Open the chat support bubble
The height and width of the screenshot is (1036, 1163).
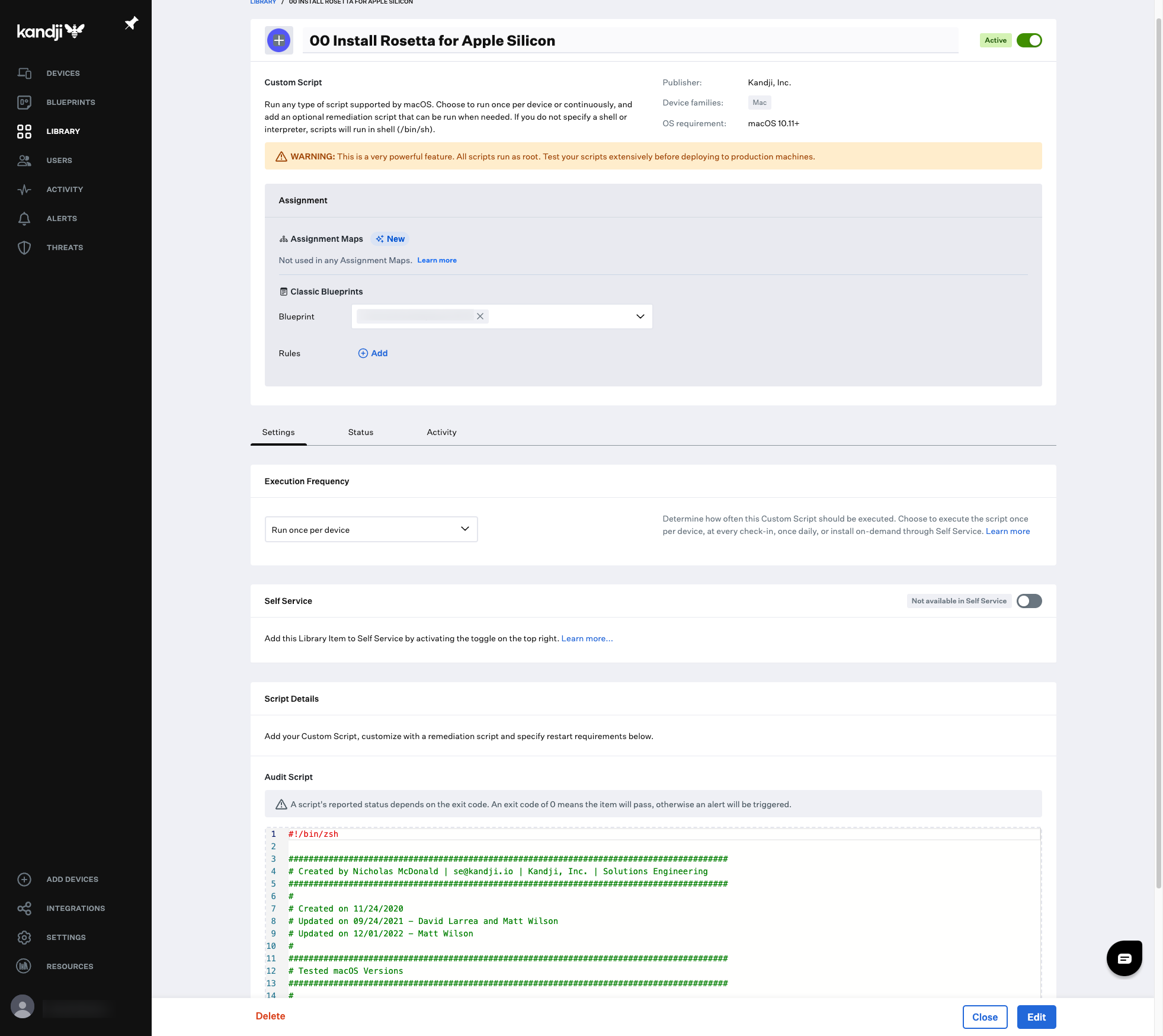click(x=1124, y=958)
